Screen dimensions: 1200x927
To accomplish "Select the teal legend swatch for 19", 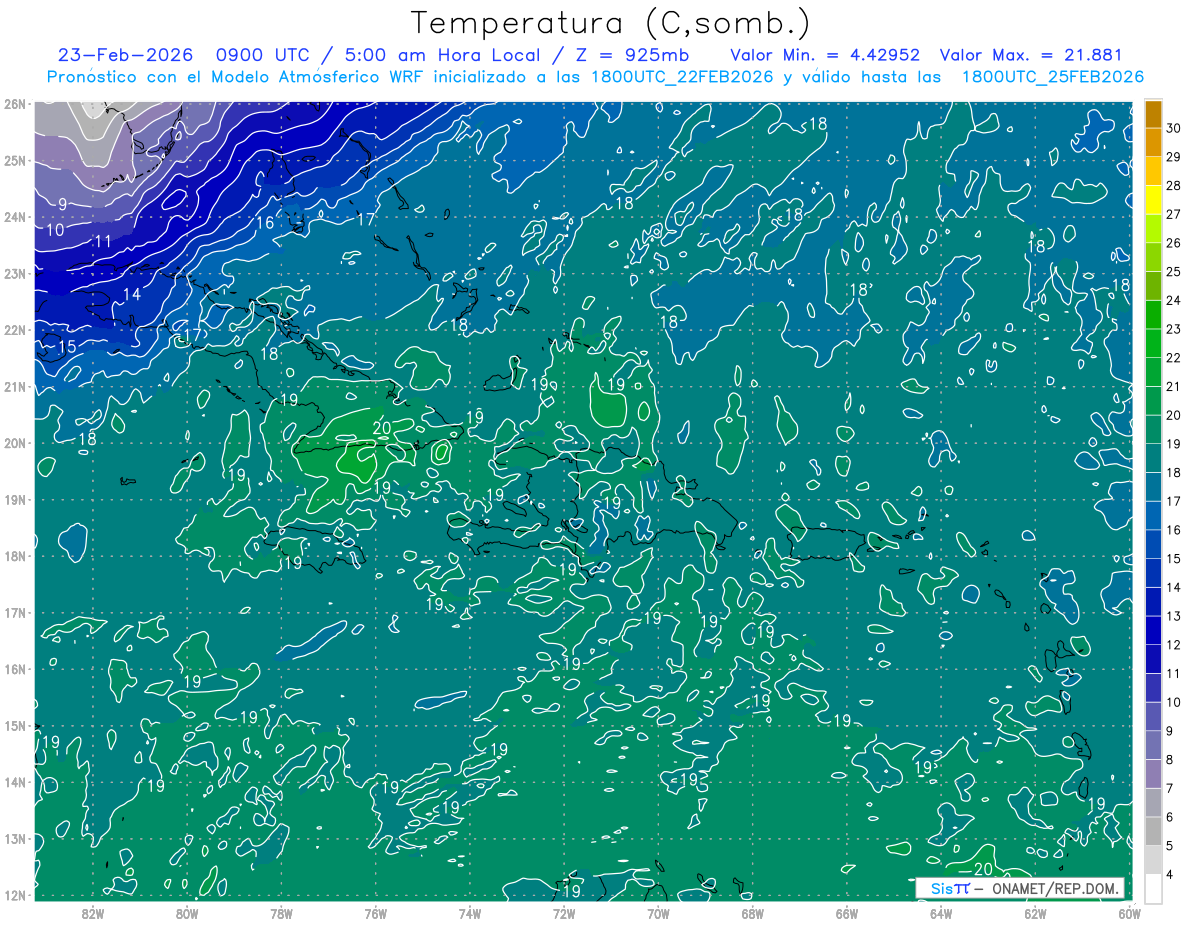I will (x=1154, y=430).
